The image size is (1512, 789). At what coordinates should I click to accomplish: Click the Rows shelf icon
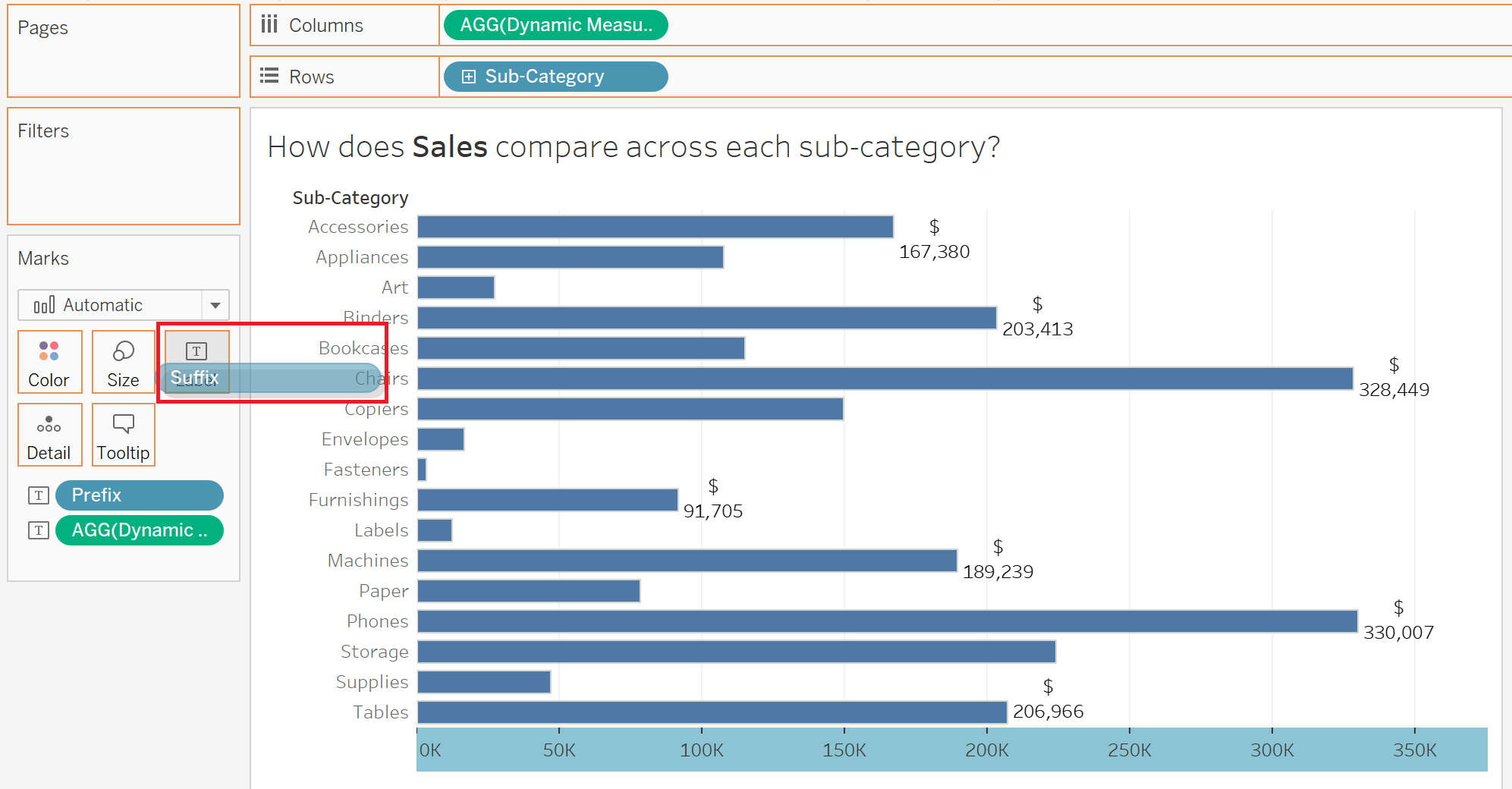pos(269,76)
